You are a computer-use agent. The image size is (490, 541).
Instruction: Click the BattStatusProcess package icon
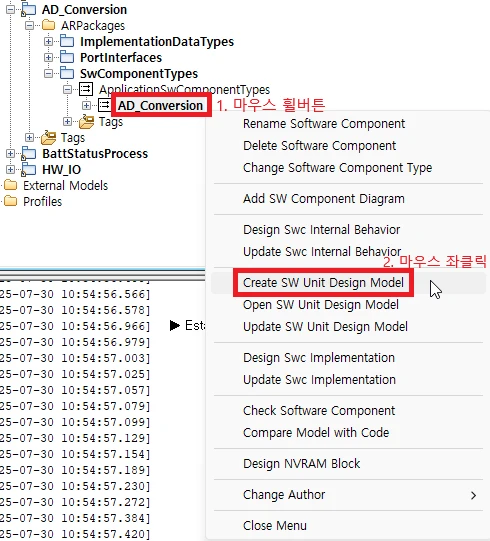click(x=29, y=154)
